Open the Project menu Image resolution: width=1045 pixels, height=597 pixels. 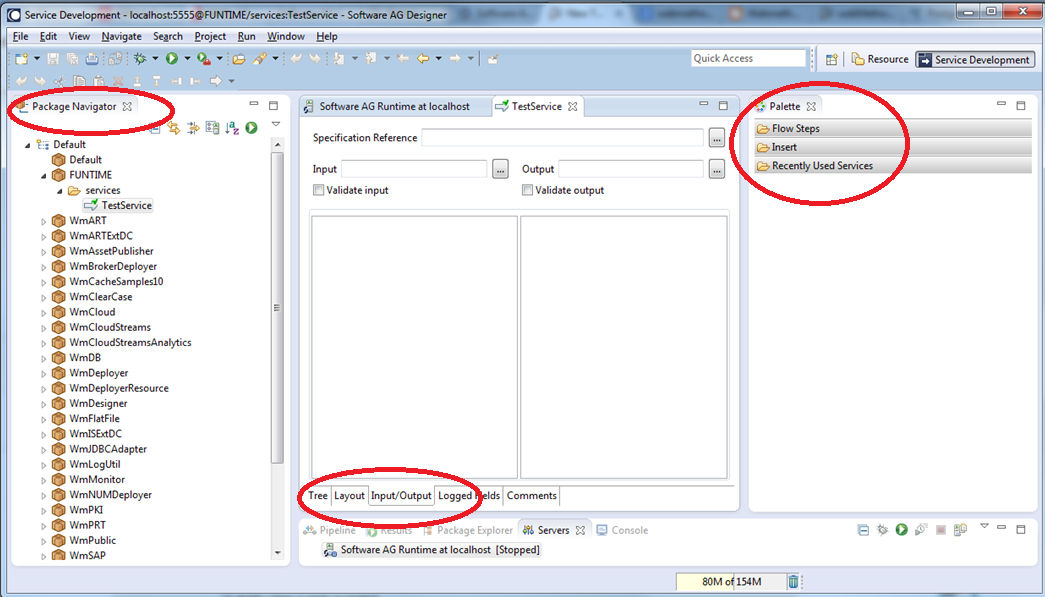(210, 37)
